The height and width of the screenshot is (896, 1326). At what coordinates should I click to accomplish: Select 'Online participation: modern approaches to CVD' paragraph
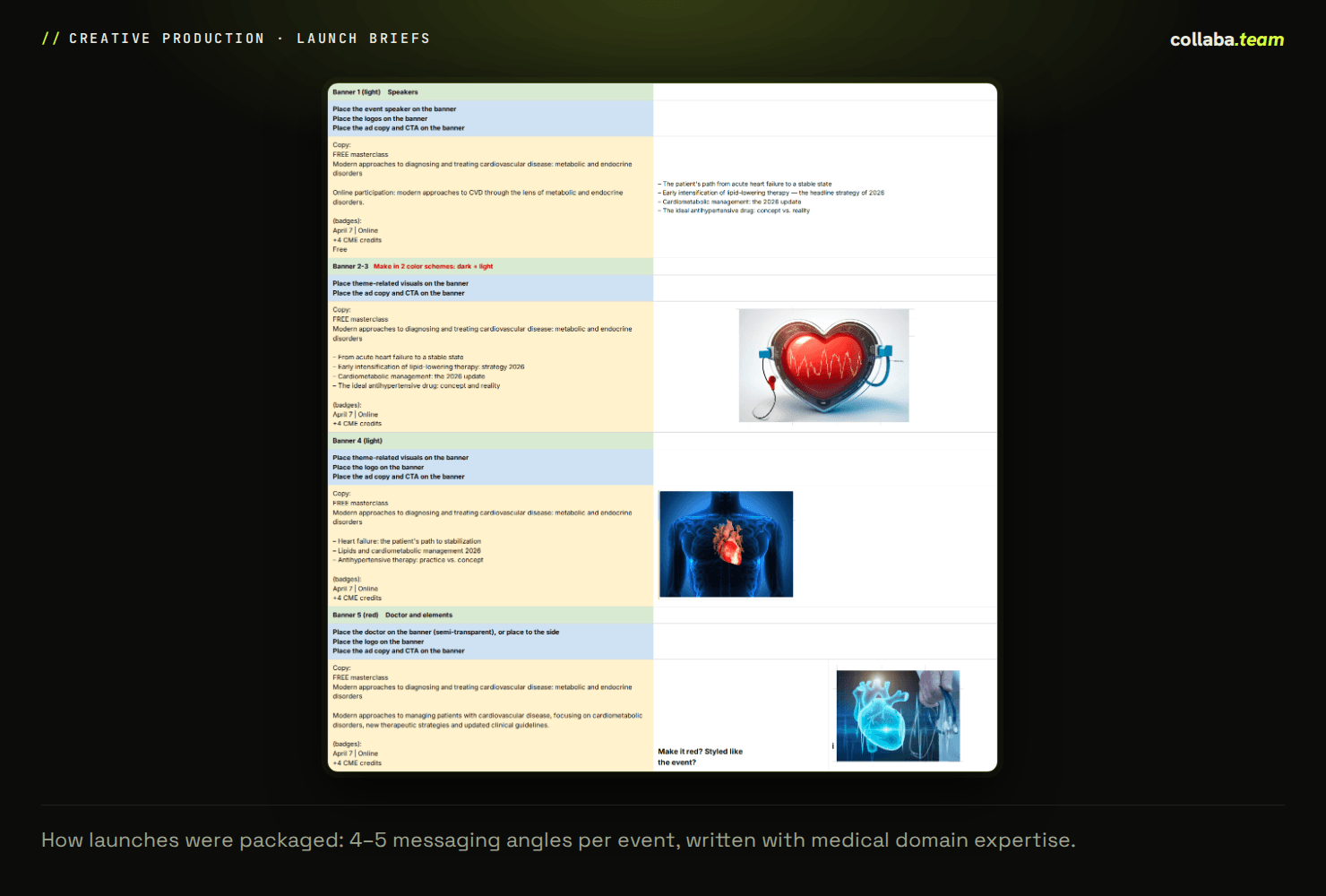pos(478,197)
